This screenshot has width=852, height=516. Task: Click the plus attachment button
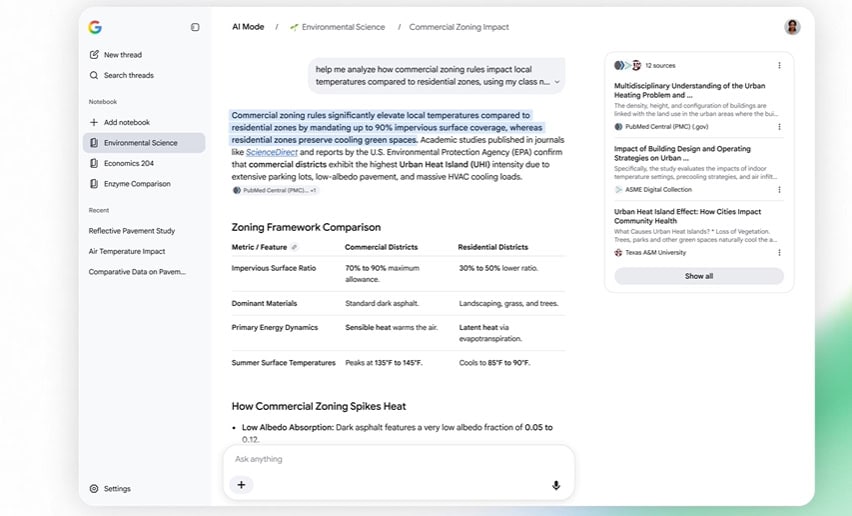pyautogui.click(x=241, y=485)
